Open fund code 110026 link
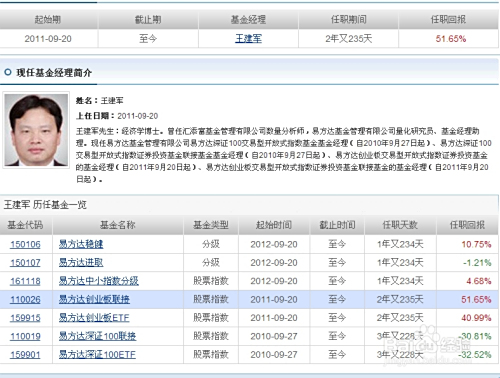 click(x=25, y=299)
